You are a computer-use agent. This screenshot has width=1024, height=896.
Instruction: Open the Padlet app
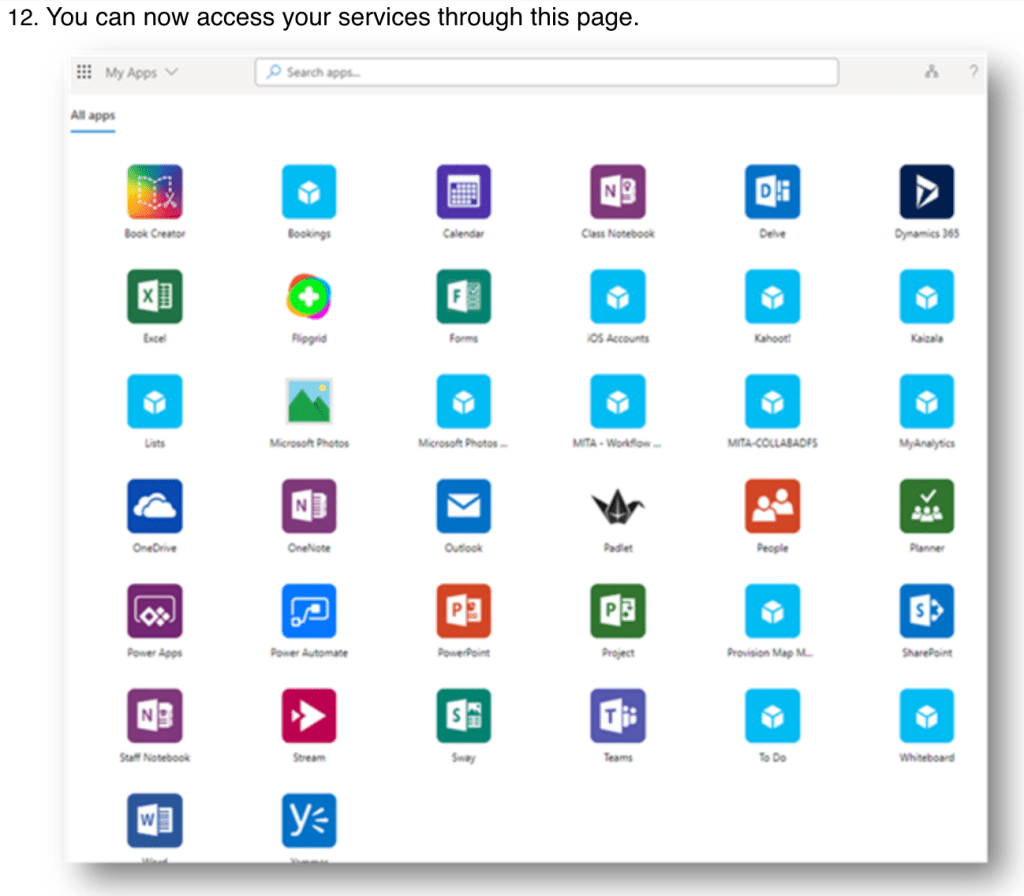(x=618, y=508)
